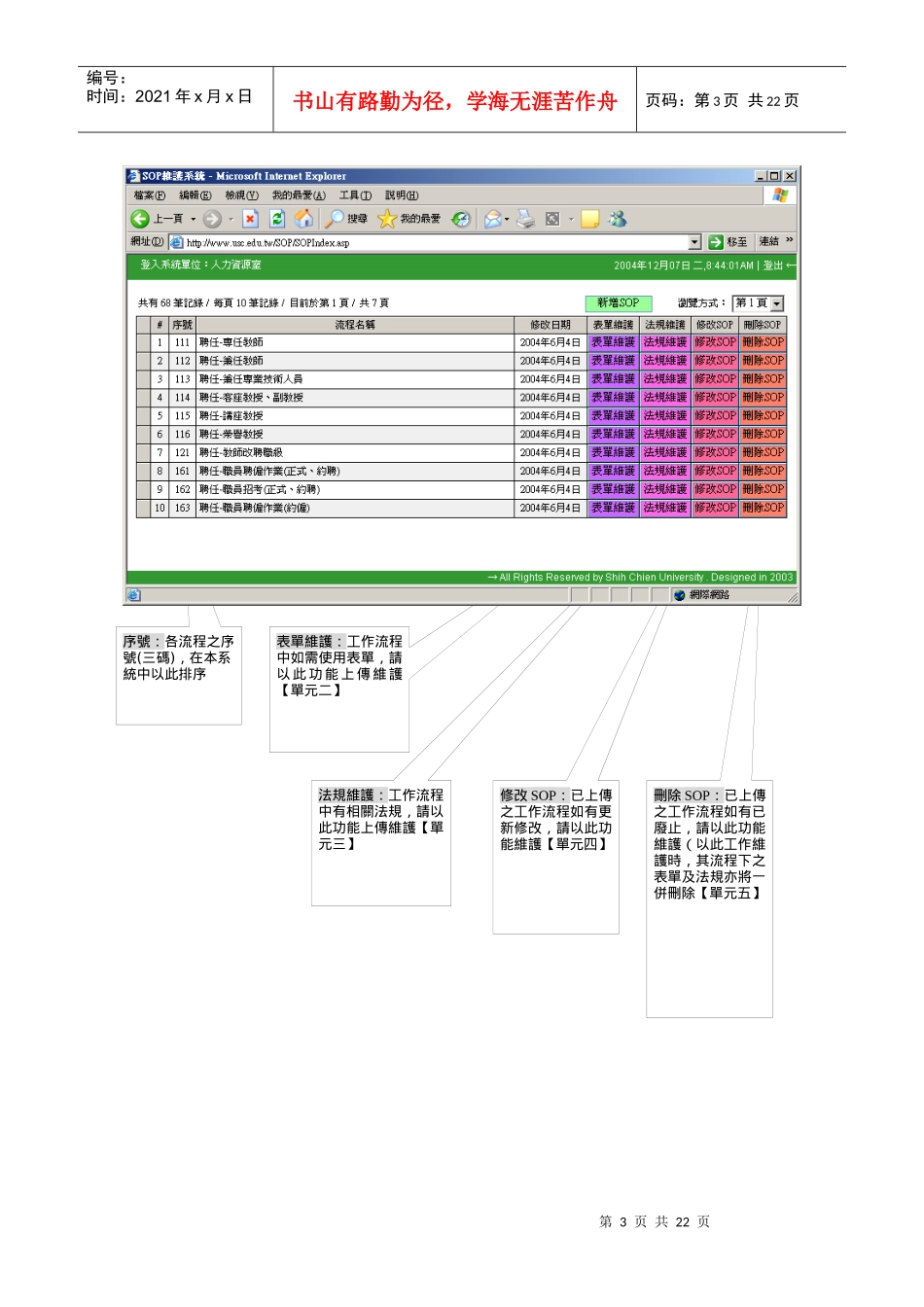Screen dimensions: 924x1307
Task: Refresh the page using the green arrows icon
Action: tap(277, 219)
